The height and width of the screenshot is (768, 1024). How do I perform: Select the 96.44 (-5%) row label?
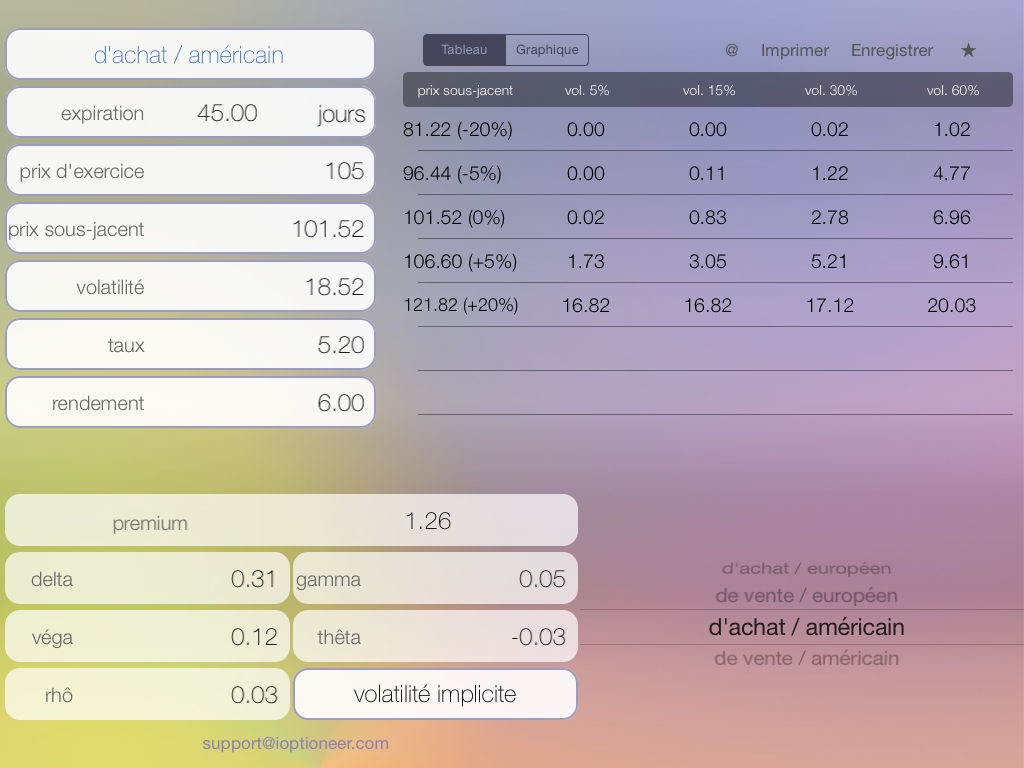[452, 173]
